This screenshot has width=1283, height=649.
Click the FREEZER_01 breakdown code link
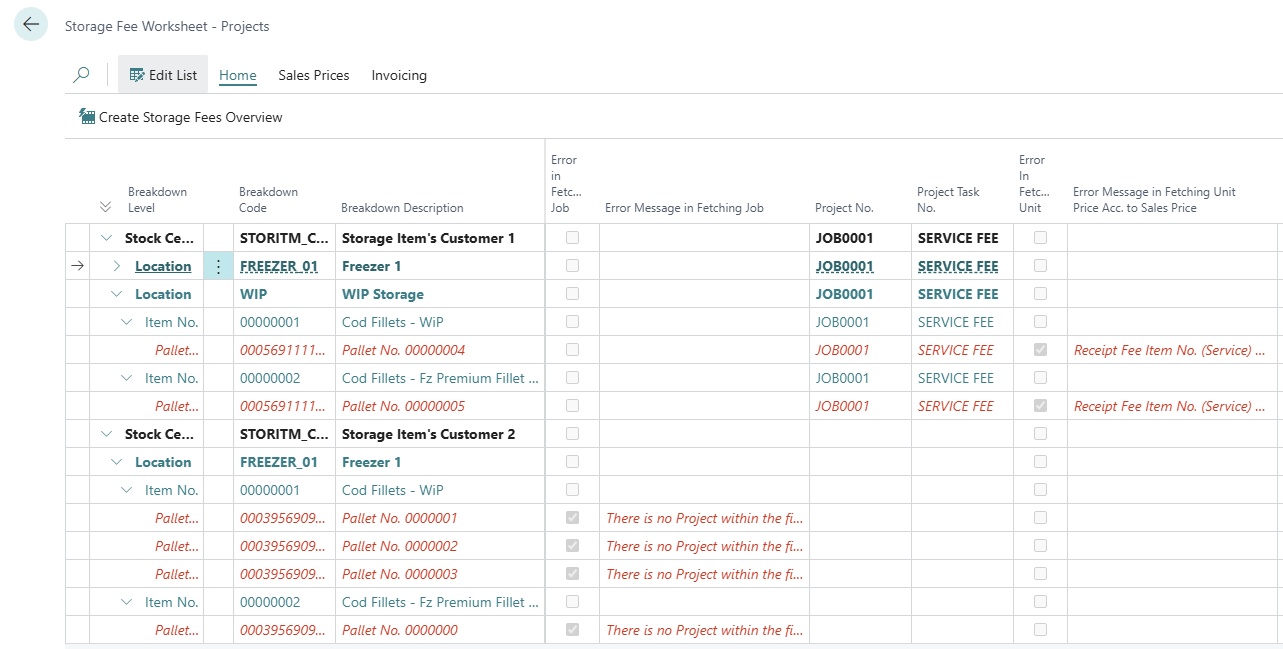278,266
